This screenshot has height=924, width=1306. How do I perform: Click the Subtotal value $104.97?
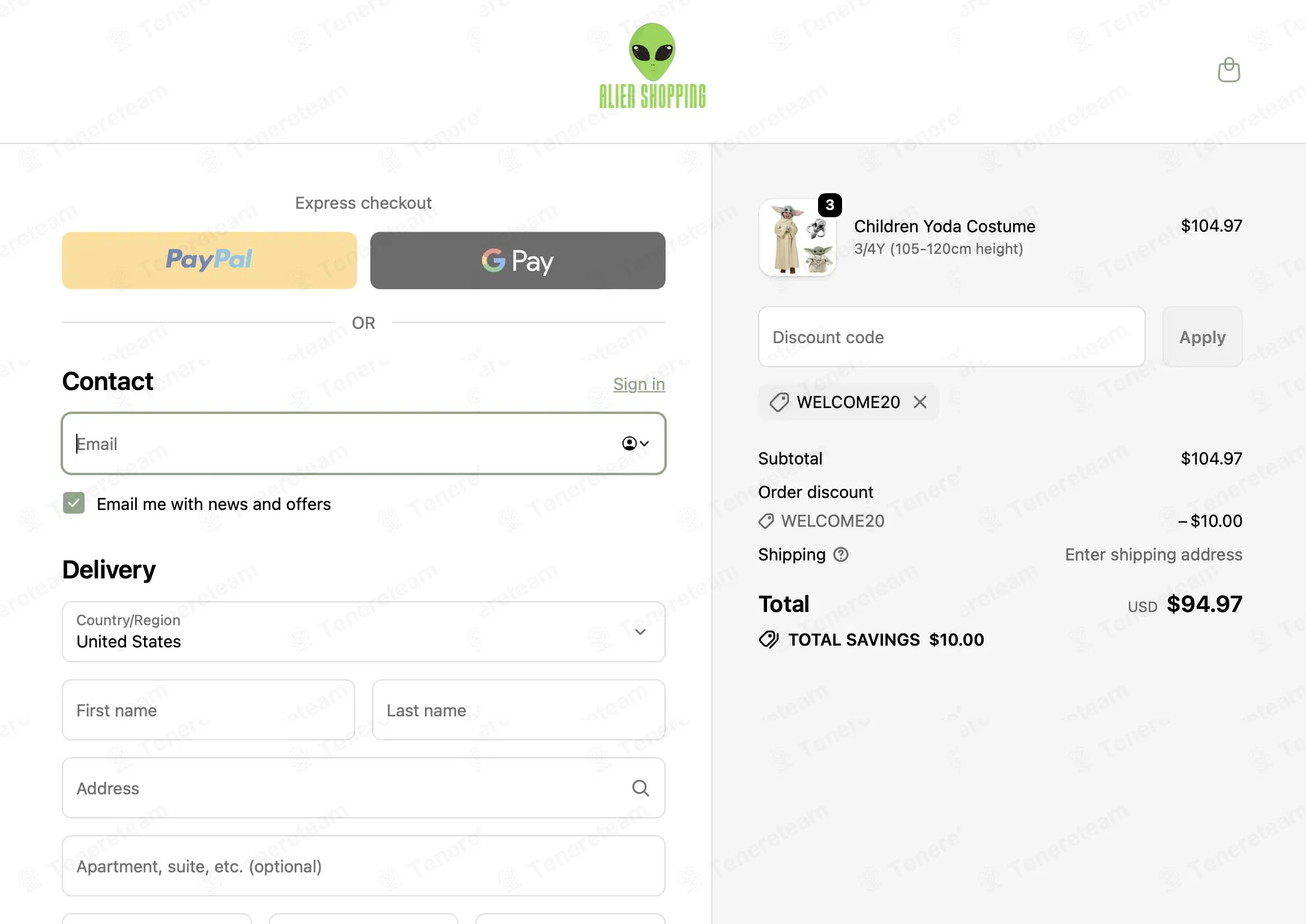(1211, 458)
